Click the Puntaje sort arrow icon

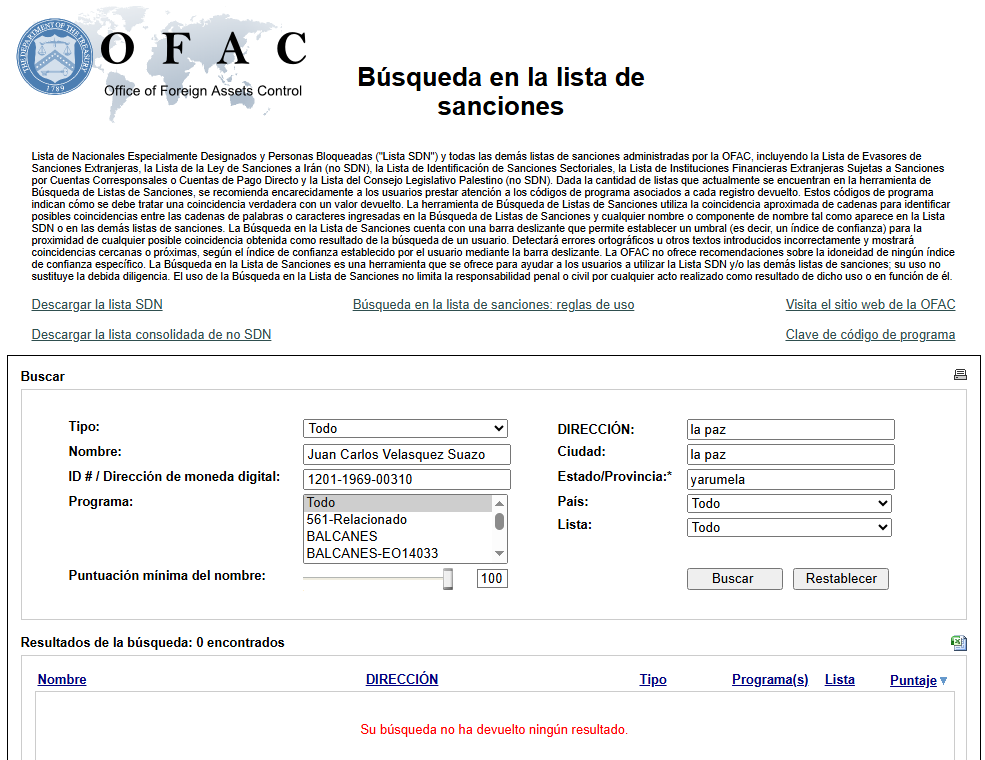(943, 681)
